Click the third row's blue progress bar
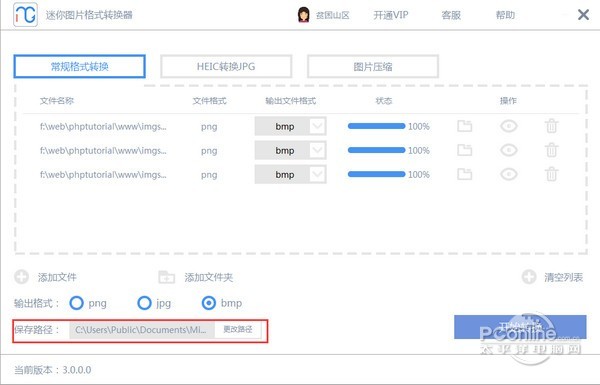The image size is (600, 385). coord(376,174)
